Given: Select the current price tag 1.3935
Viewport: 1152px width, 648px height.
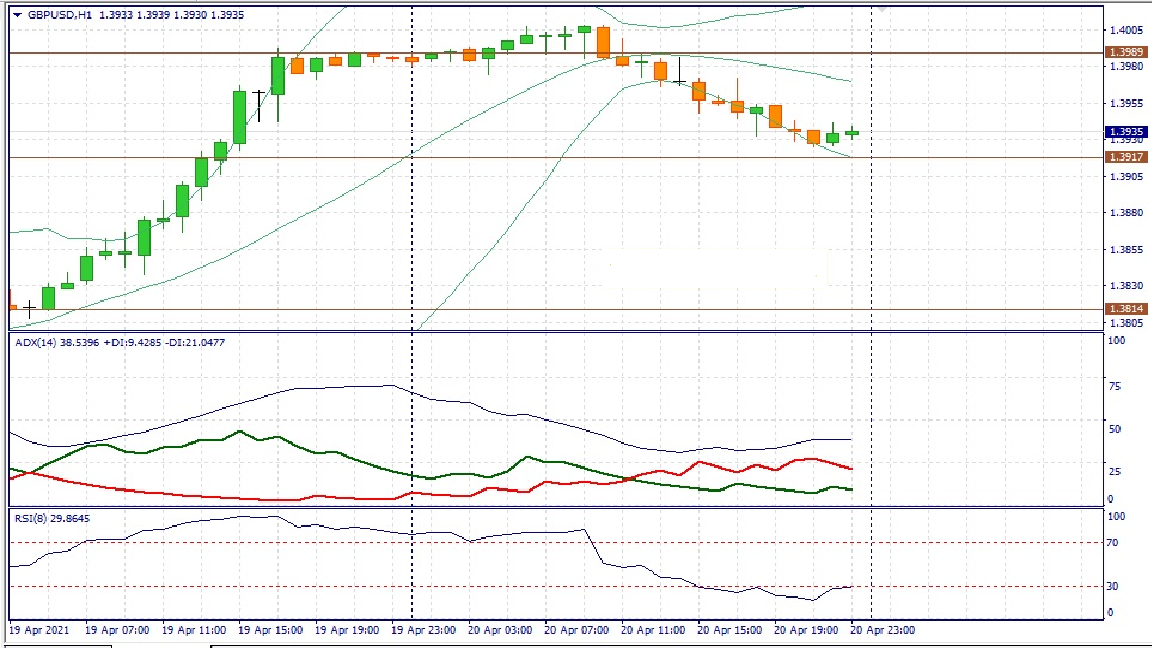Looking at the screenshot, I should pyautogui.click(x=1125, y=132).
